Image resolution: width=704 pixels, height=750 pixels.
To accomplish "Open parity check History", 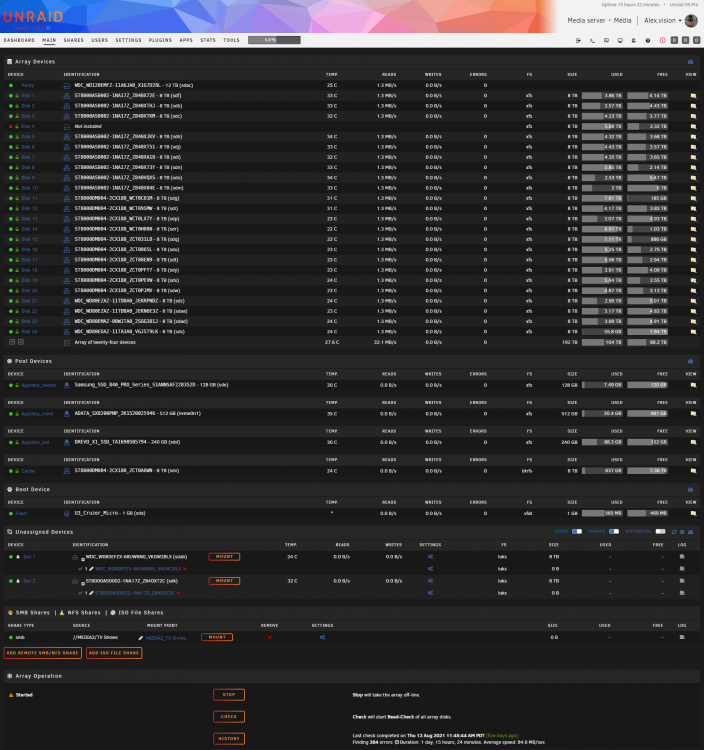I will click(229, 739).
